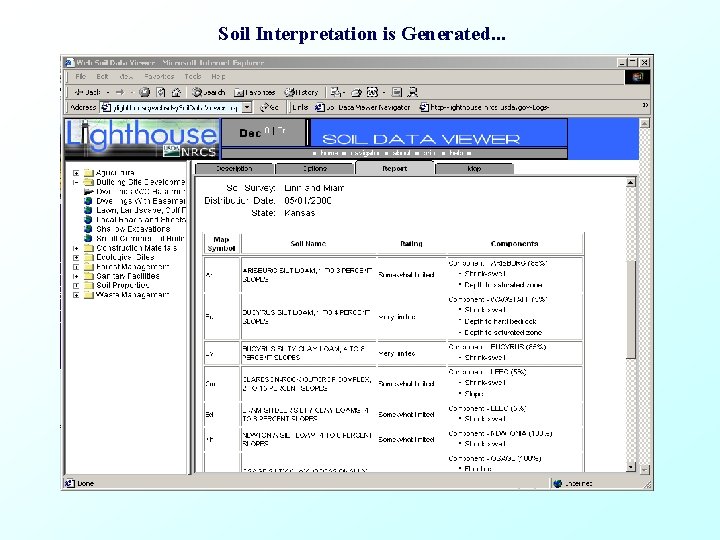Click the Internet zone icon in status bar
The image size is (720, 540).
[557, 484]
